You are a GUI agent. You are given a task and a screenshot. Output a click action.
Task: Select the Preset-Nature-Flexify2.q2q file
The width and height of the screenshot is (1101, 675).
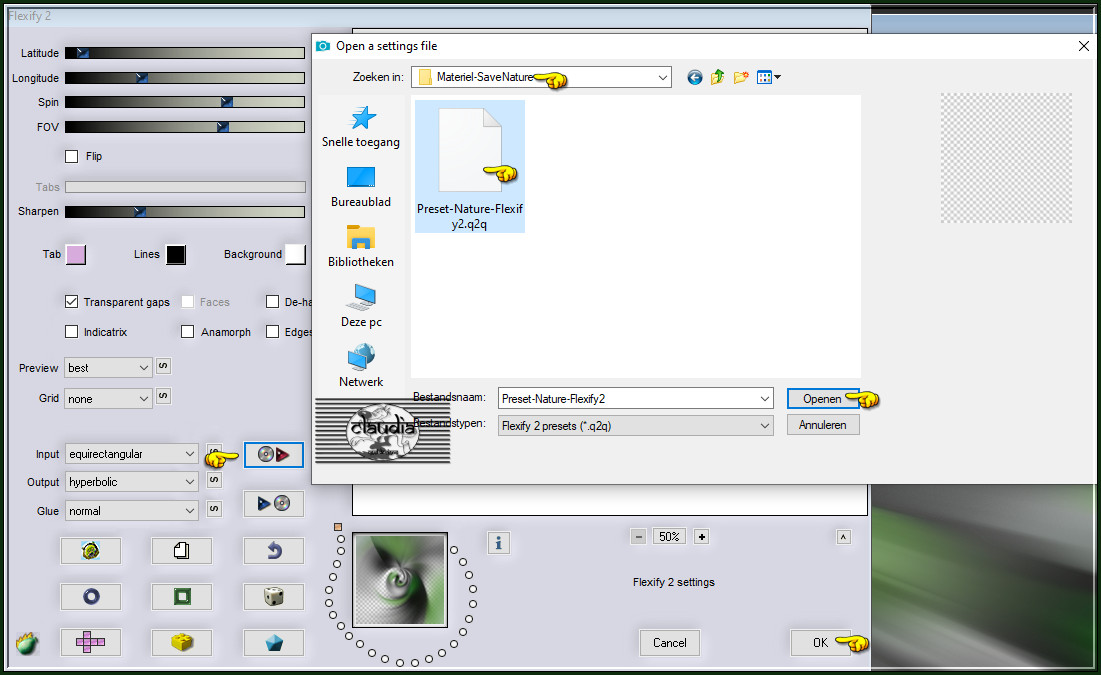[470, 166]
